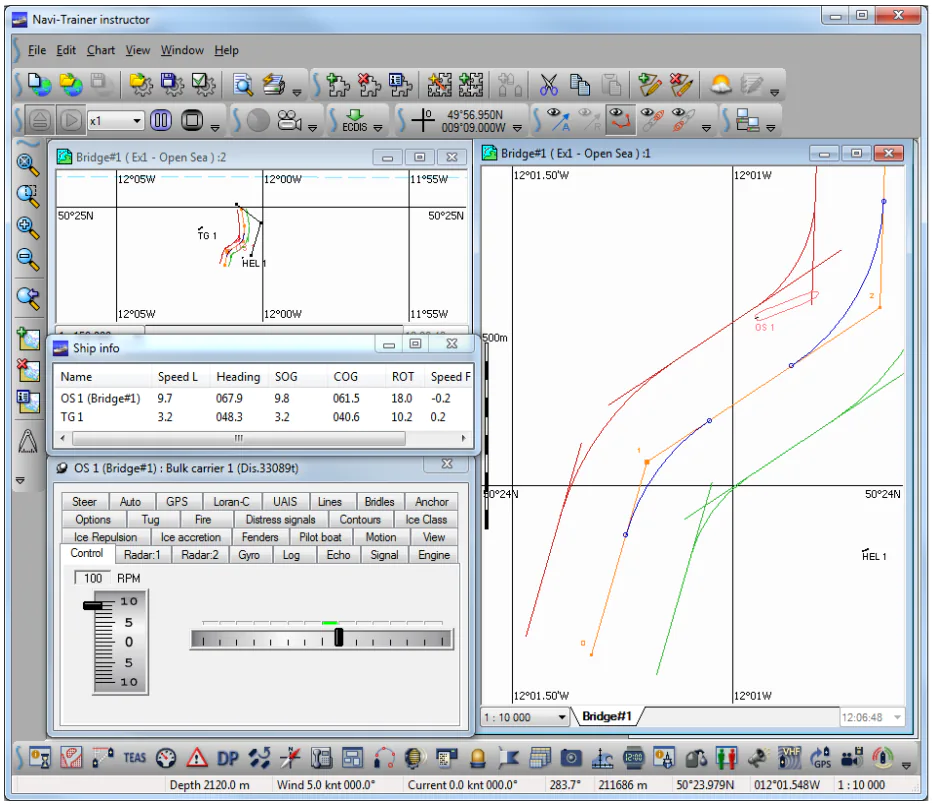Click the DP icon in bottom toolbar

point(228,758)
